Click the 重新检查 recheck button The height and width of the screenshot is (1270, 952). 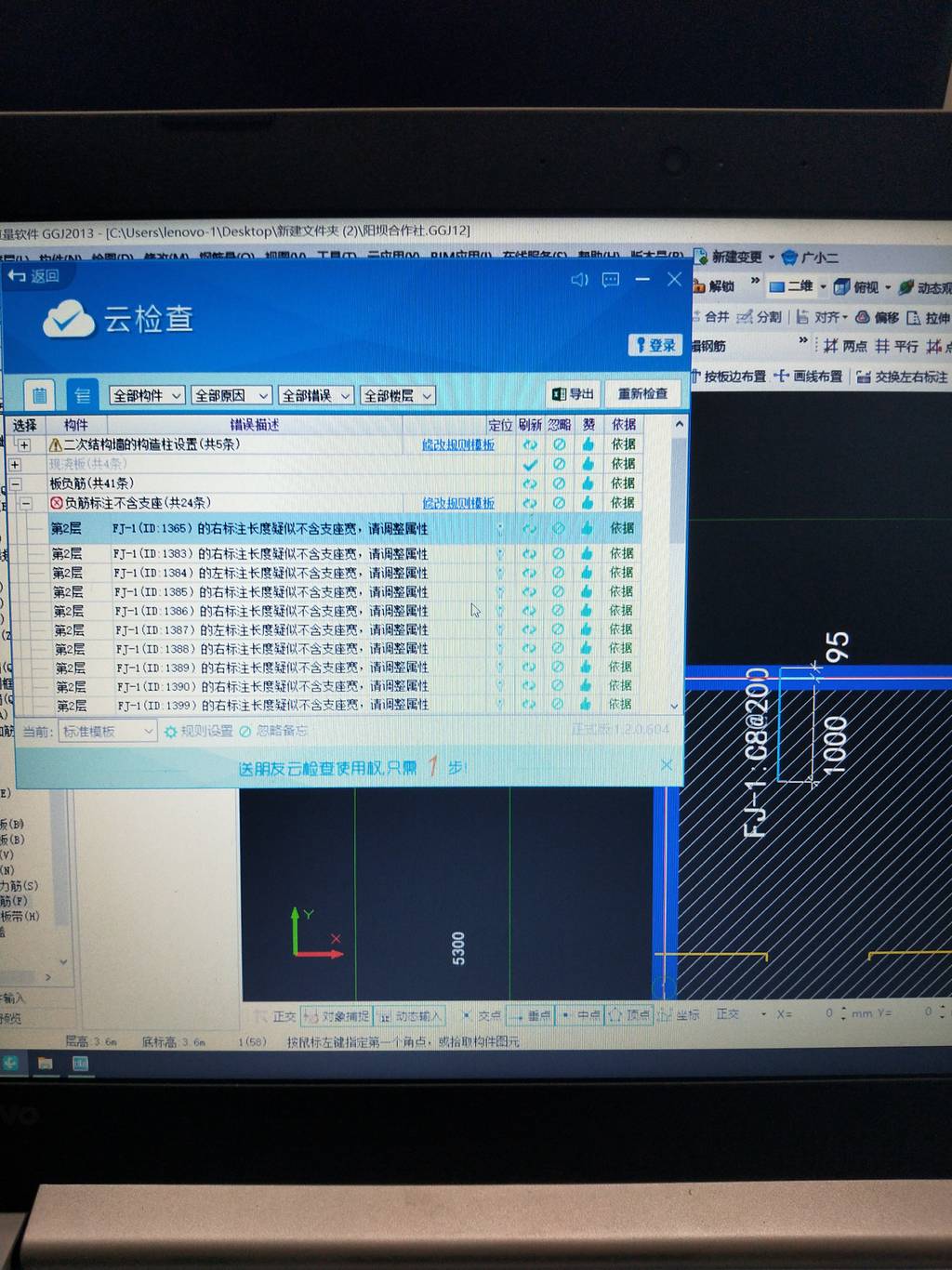642,394
